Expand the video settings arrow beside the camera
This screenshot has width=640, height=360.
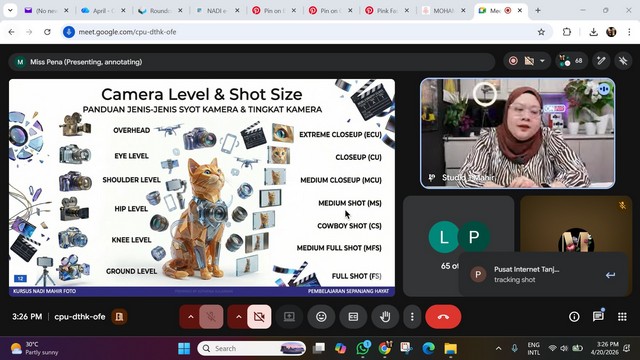click(x=238, y=316)
